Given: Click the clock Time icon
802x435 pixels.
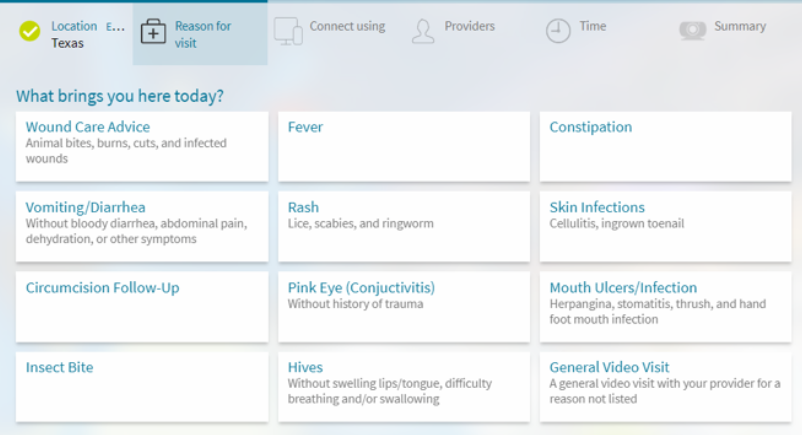Looking at the screenshot, I should coord(558,32).
